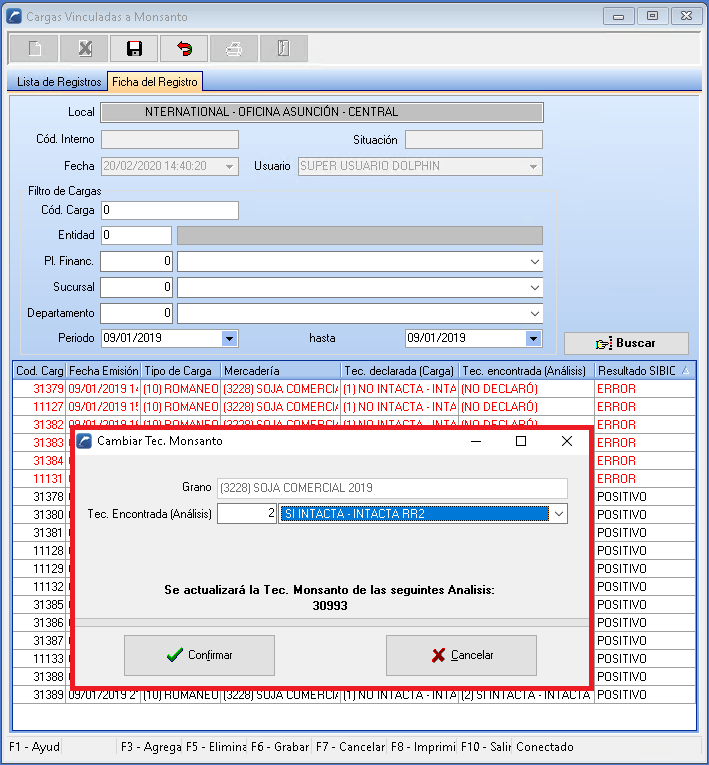Click the new record toolbar icon
Image resolution: width=709 pixels, height=765 pixels.
coord(35,48)
